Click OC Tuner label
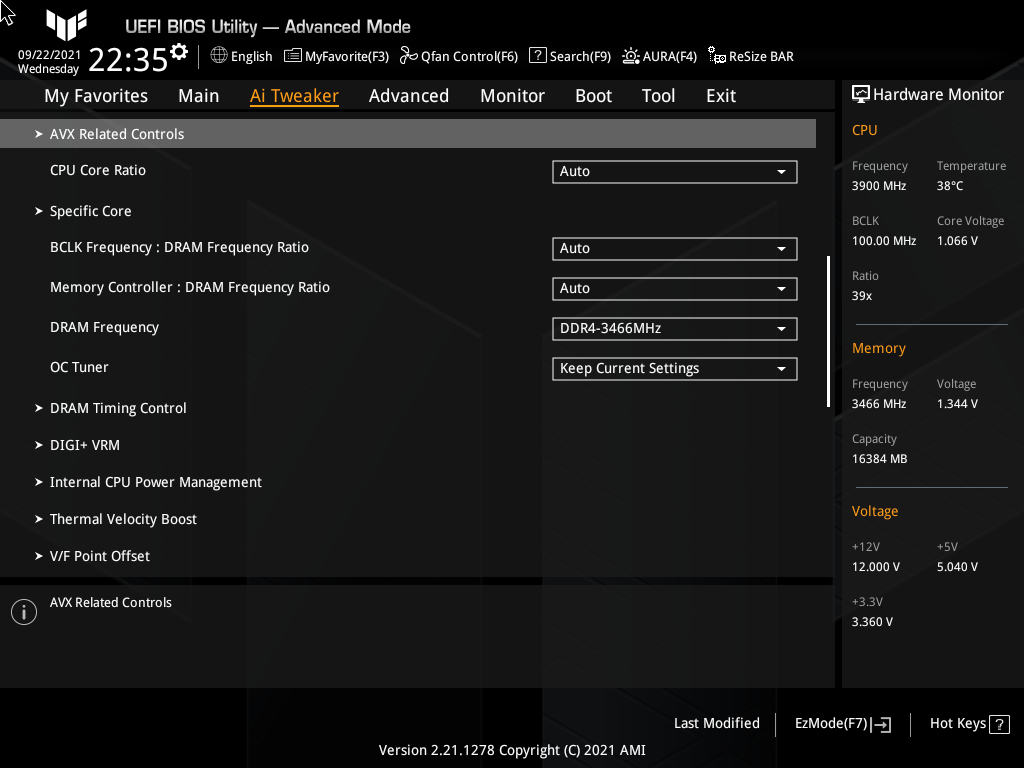 point(79,367)
